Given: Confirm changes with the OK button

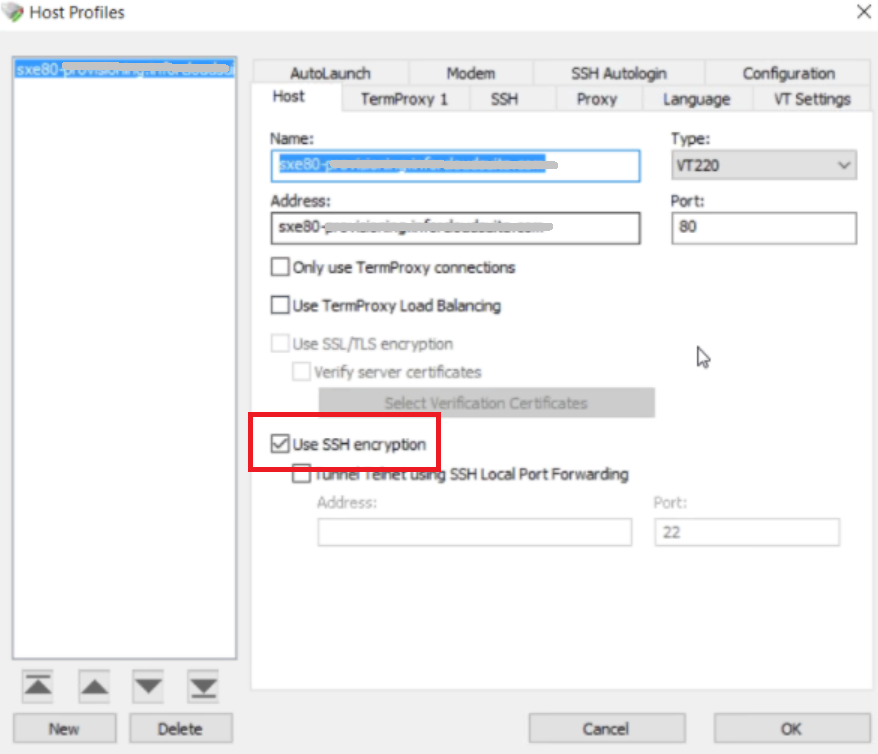Looking at the screenshot, I should [x=790, y=728].
